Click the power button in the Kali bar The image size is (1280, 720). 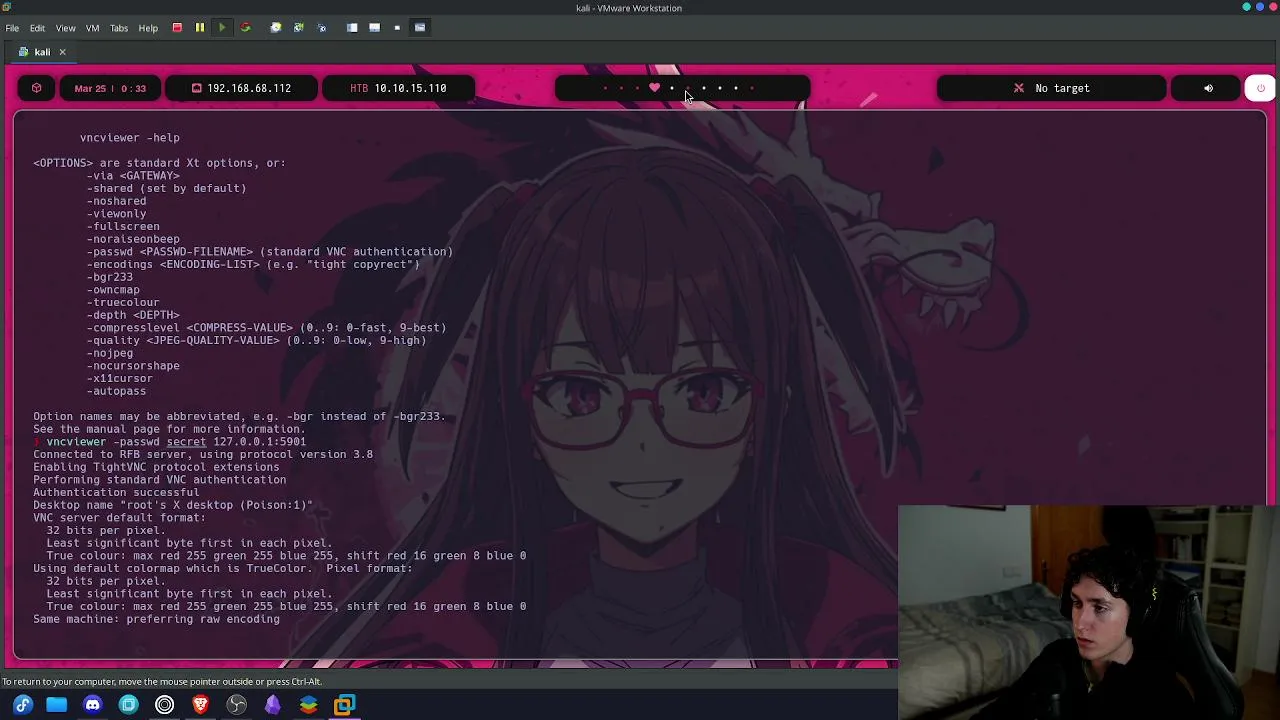point(1260,88)
